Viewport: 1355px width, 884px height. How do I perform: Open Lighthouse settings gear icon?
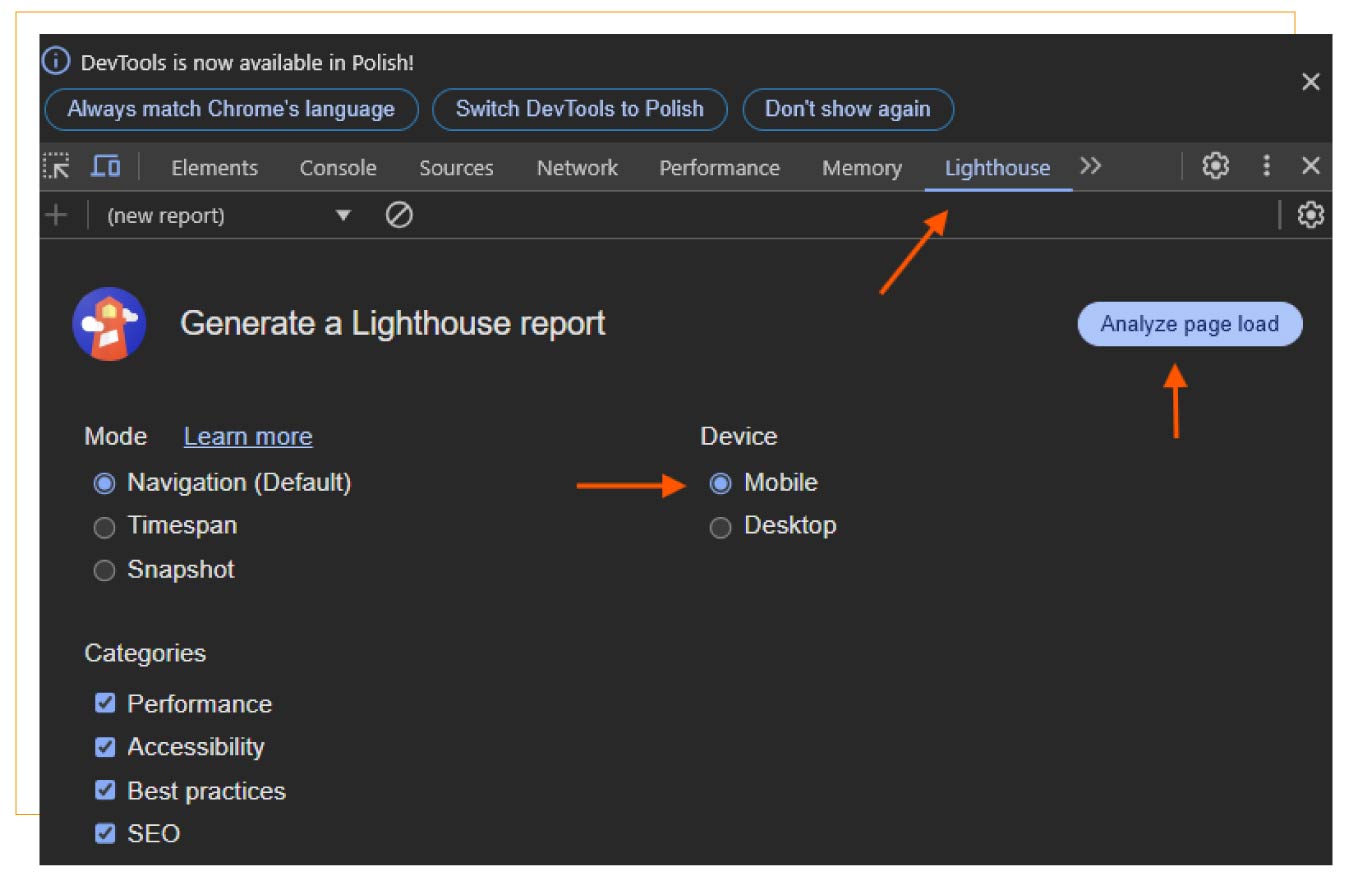coord(1310,215)
